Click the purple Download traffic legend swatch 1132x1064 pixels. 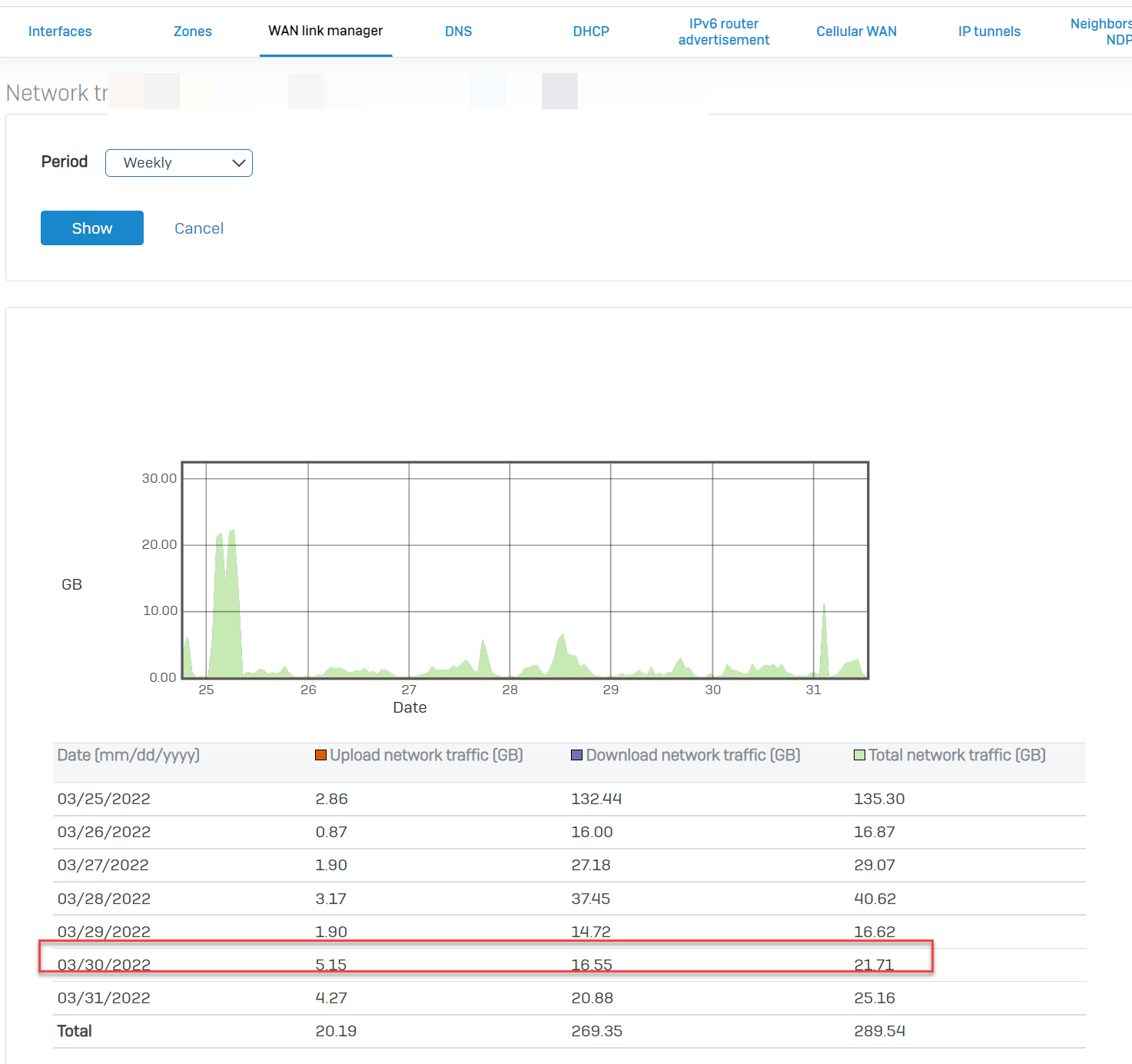point(577,755)
